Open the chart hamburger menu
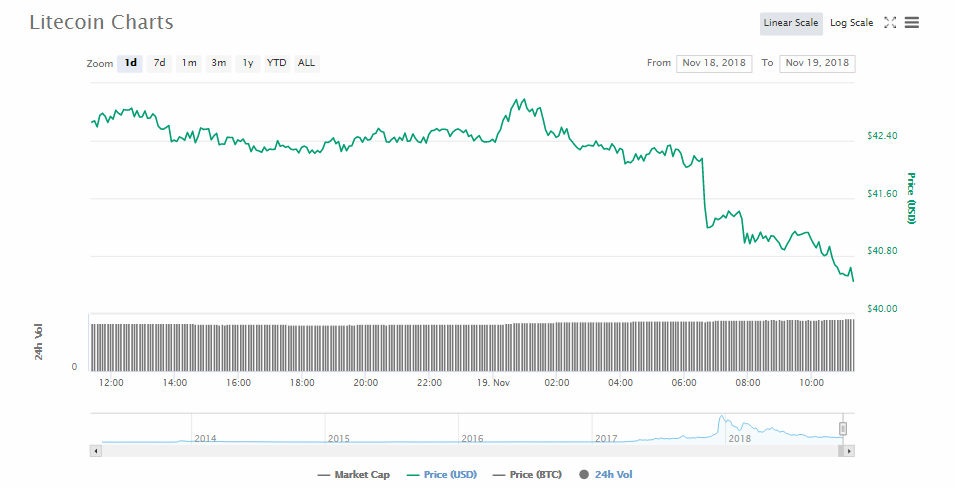Viewport: 955px width, 488px height. 911,23
